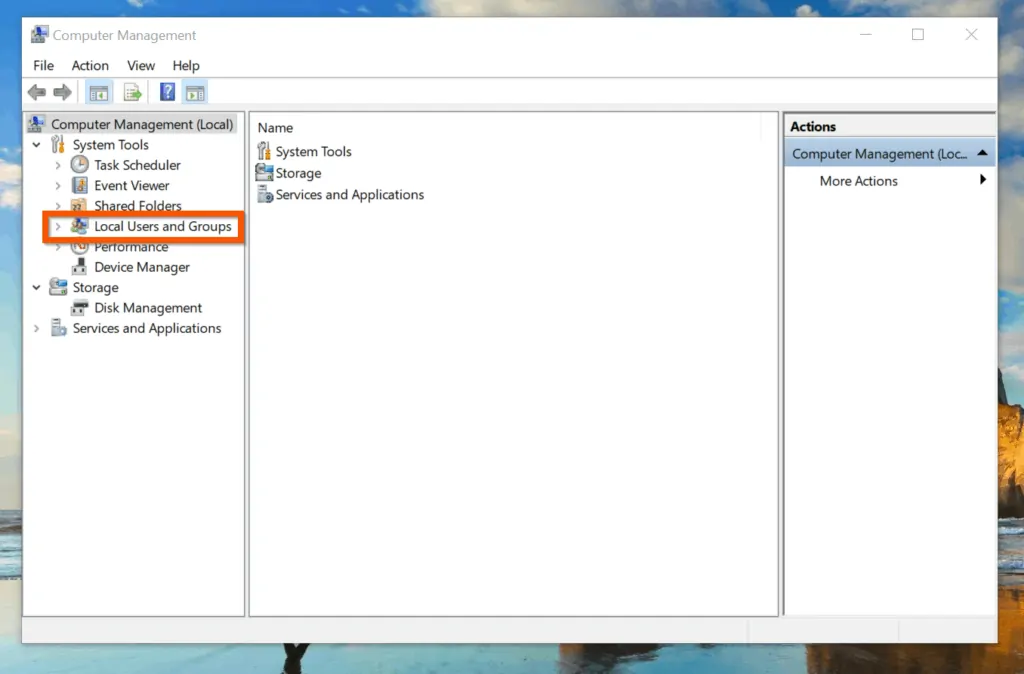Open the Action menu
This screenshot has width=1024, height=674.
[90, 65]
